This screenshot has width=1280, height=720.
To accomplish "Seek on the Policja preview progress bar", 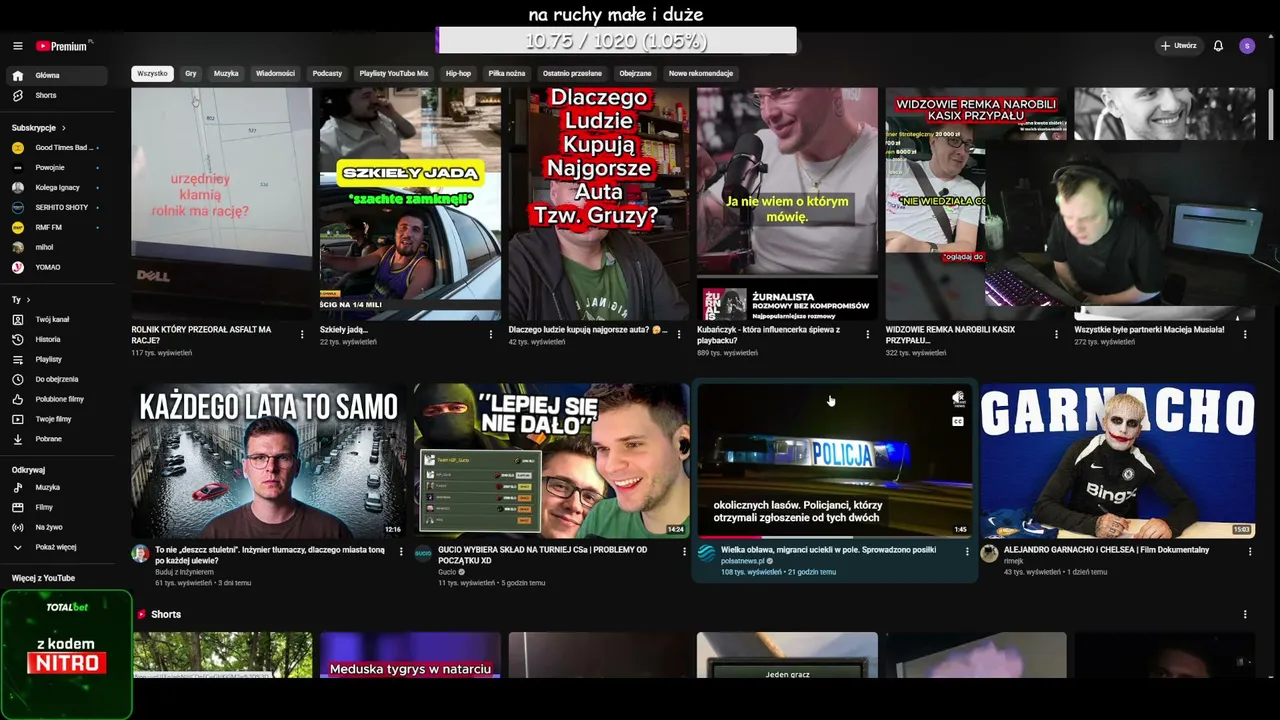I will [835, 537].
